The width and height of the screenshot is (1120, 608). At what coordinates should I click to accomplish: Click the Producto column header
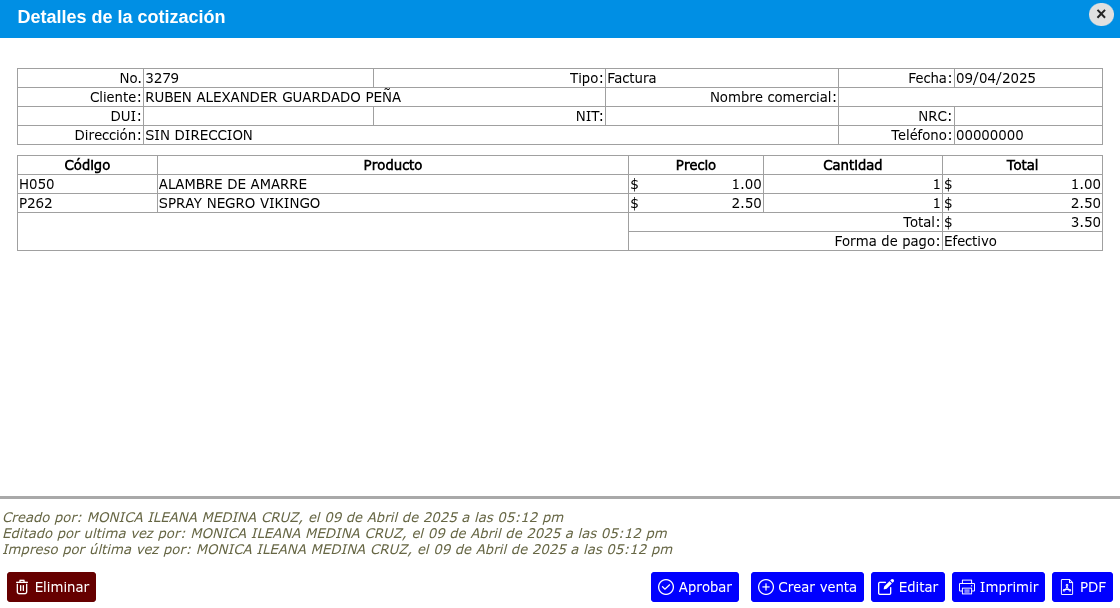coord(393,165)
